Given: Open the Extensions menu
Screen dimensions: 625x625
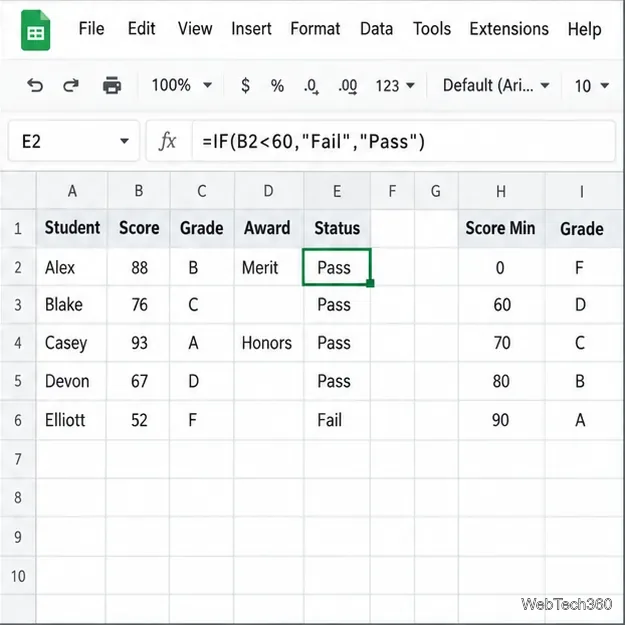Looking at the screenshot, I should pyautogui.click(x=509, y=29).
